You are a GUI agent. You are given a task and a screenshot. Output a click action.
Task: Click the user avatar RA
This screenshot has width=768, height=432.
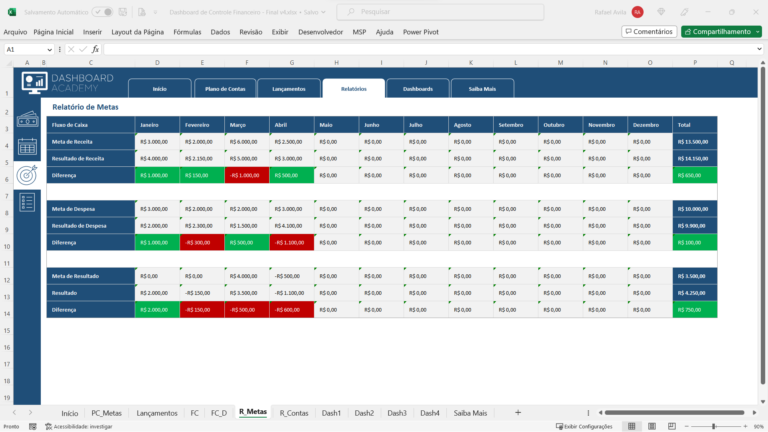point(637,12)
